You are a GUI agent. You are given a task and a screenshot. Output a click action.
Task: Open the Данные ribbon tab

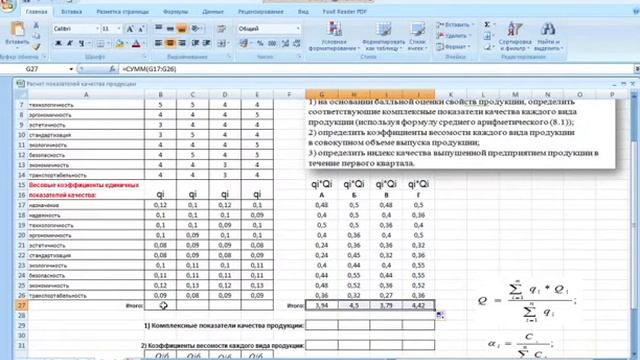tap(213, 12)
